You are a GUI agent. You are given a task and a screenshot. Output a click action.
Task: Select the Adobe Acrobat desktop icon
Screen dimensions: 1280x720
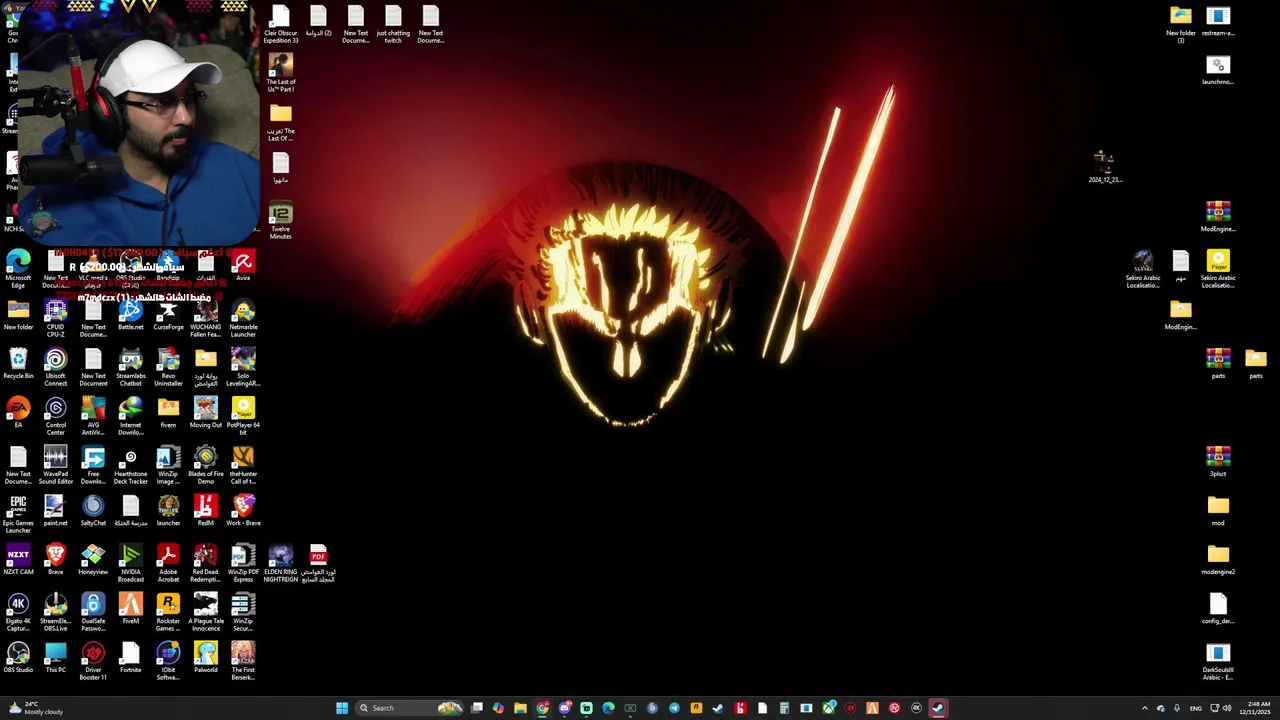click(168, 564)
